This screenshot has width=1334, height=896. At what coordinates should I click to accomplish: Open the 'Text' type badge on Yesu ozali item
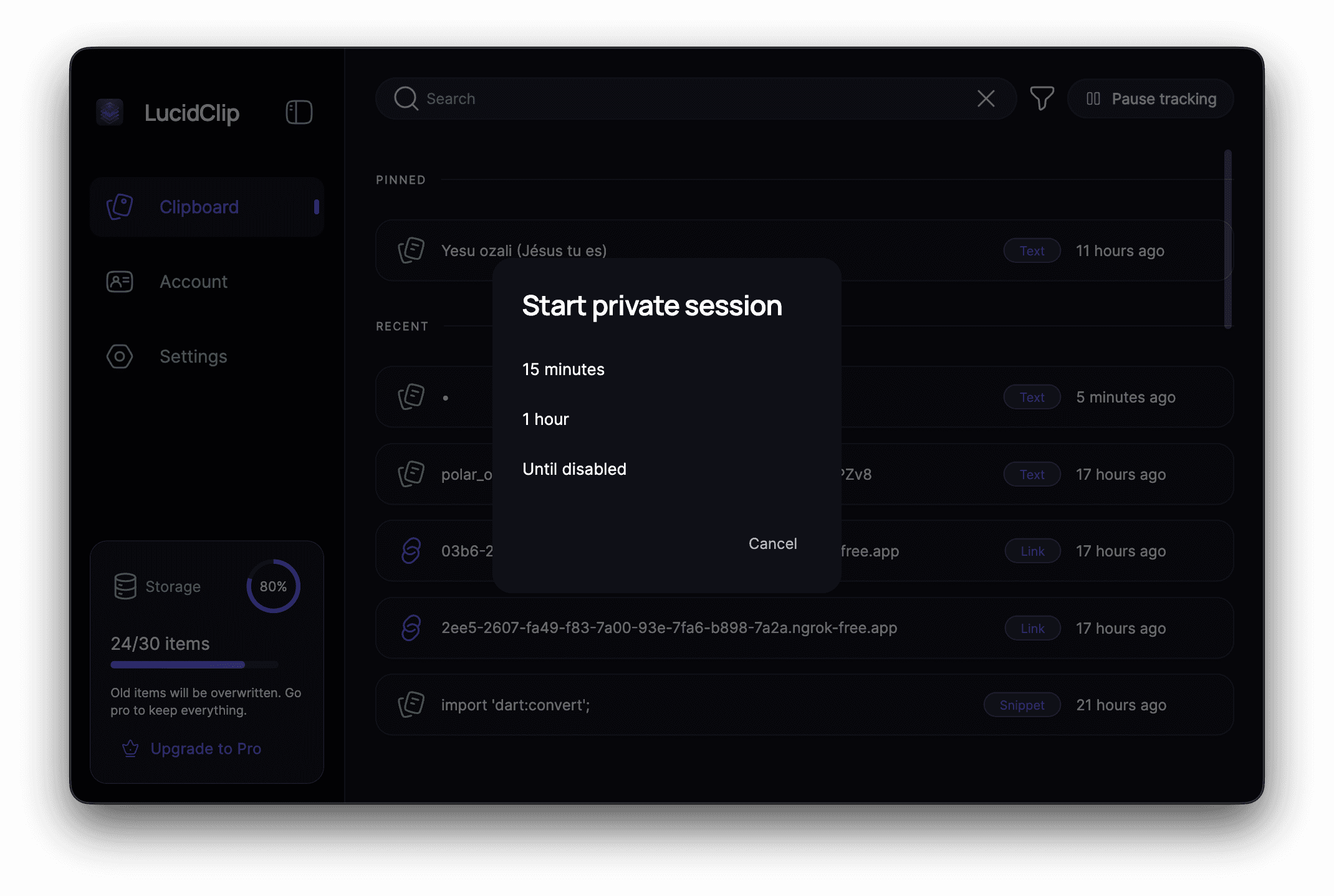pos(1032,250)
